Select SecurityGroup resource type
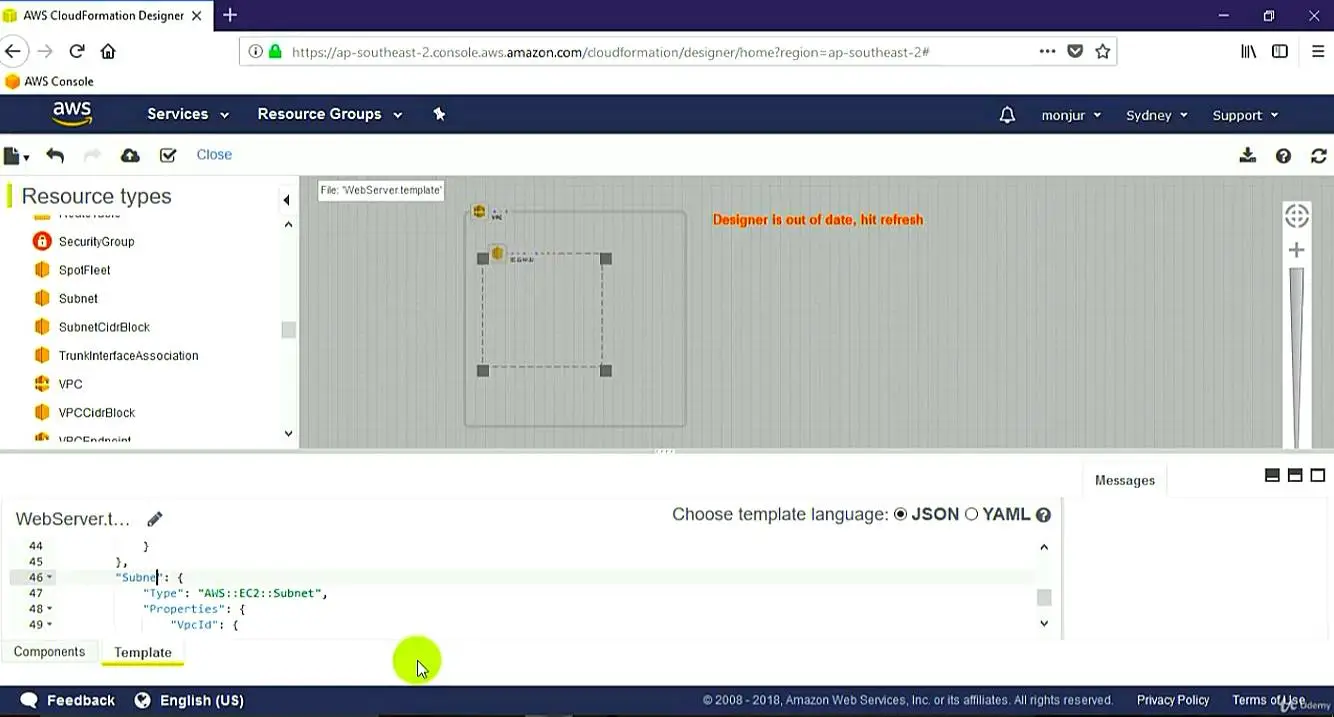 [x=96, y=241]
